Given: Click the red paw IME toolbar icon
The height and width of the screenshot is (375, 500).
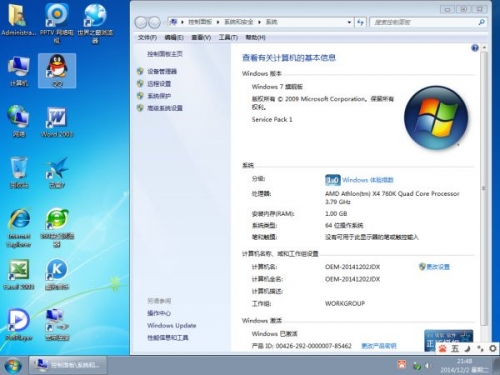Looking at the screenshot, I should pos(442,349).
